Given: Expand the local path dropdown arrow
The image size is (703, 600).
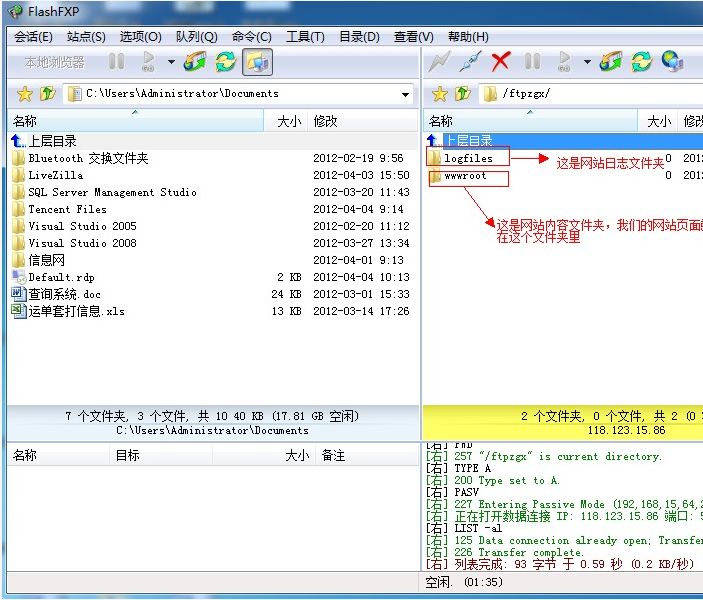Looking at the screenshot, I should tap(405, 94).
